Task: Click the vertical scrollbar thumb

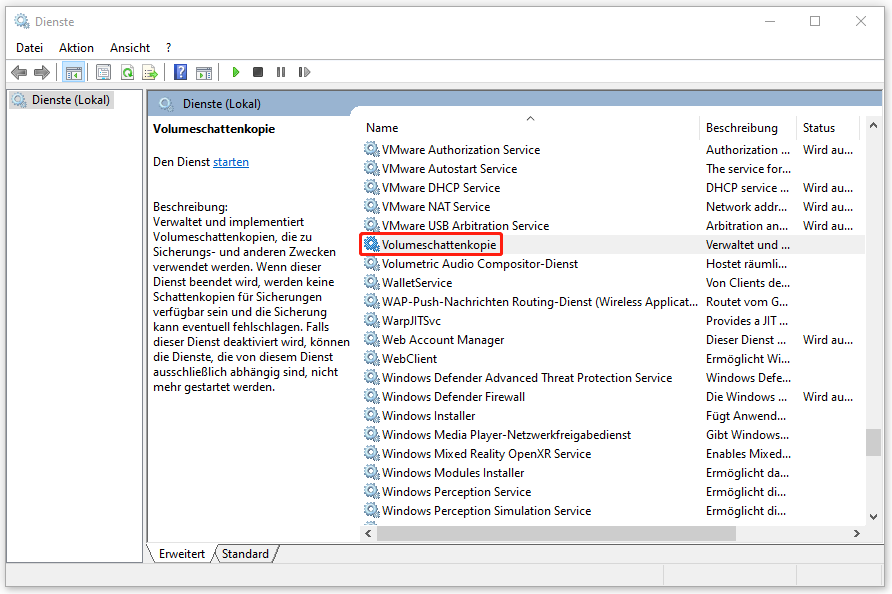Action: 873,442
